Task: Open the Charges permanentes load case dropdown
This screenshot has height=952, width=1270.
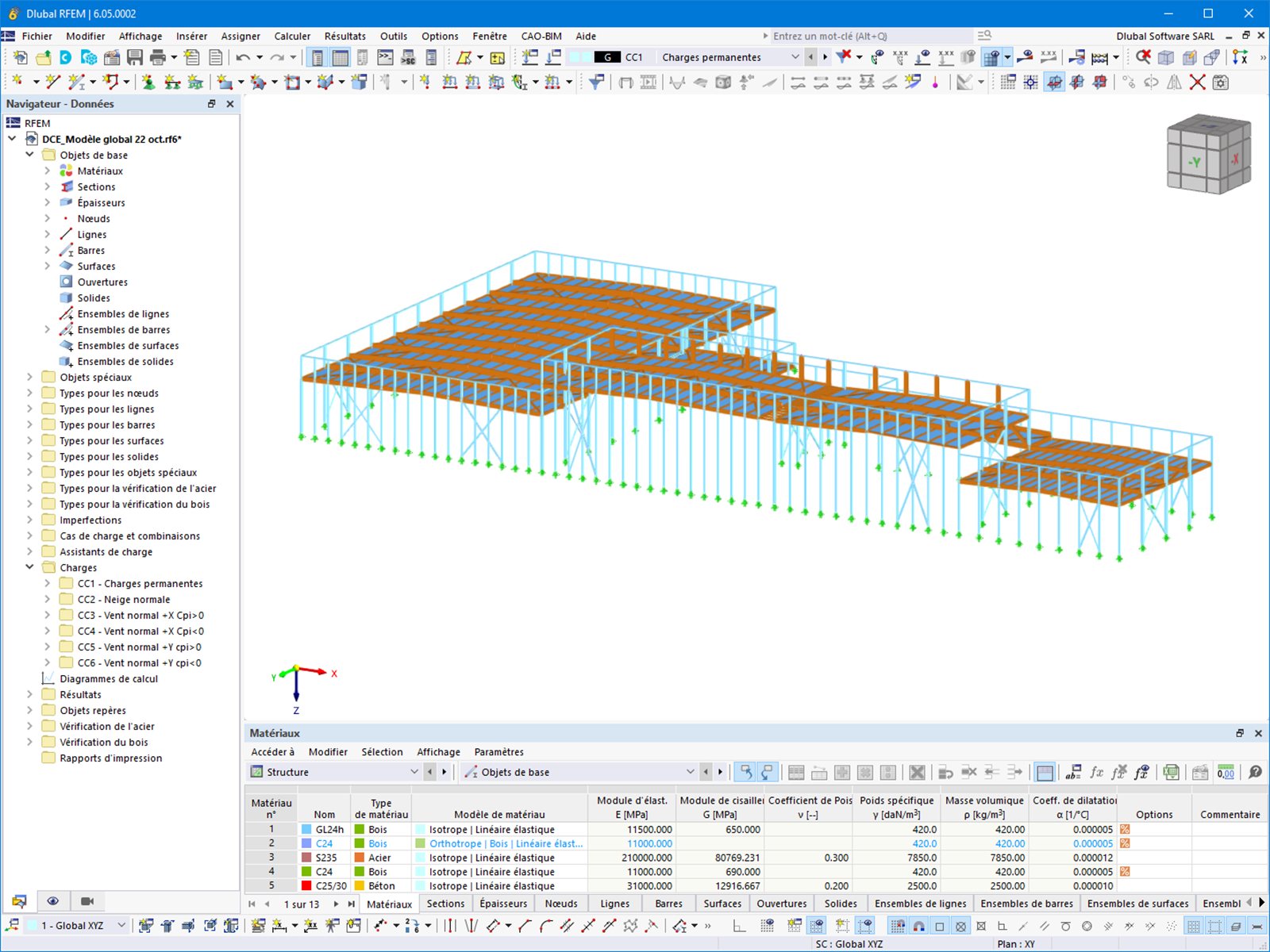Action: point(795,57)
